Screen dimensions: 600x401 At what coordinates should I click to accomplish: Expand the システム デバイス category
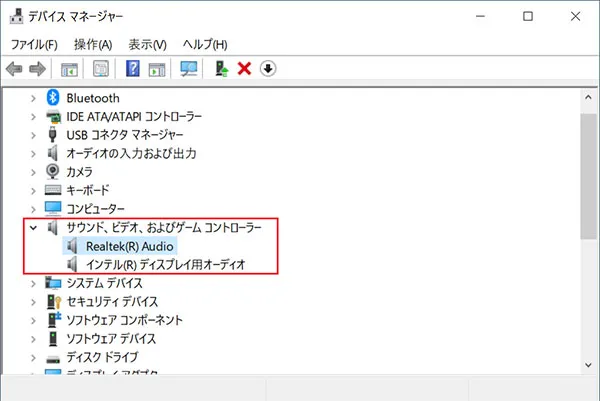click(x=33, y=284)
